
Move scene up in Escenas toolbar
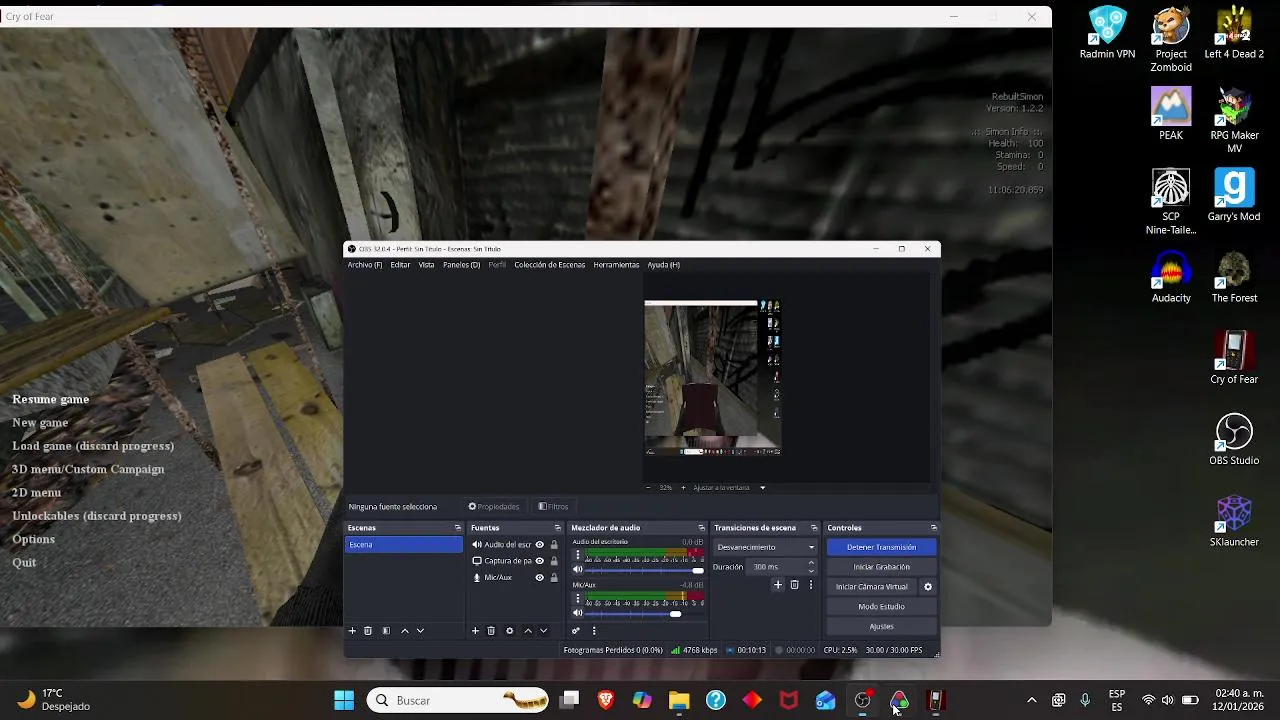[x=404, y=631]
